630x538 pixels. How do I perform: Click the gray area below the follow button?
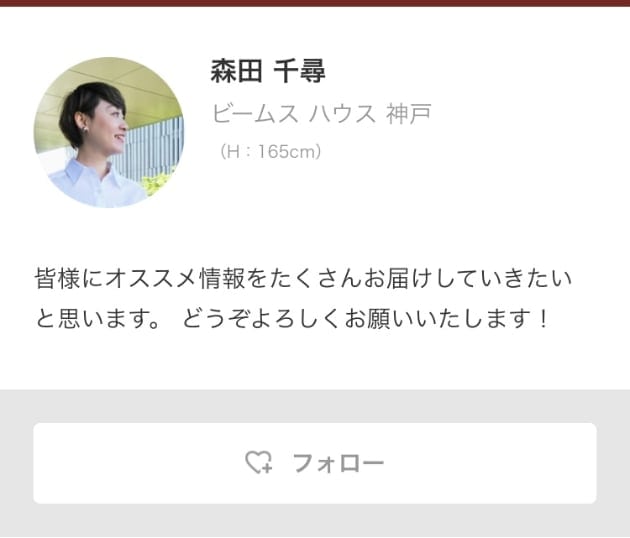(315, 521)
